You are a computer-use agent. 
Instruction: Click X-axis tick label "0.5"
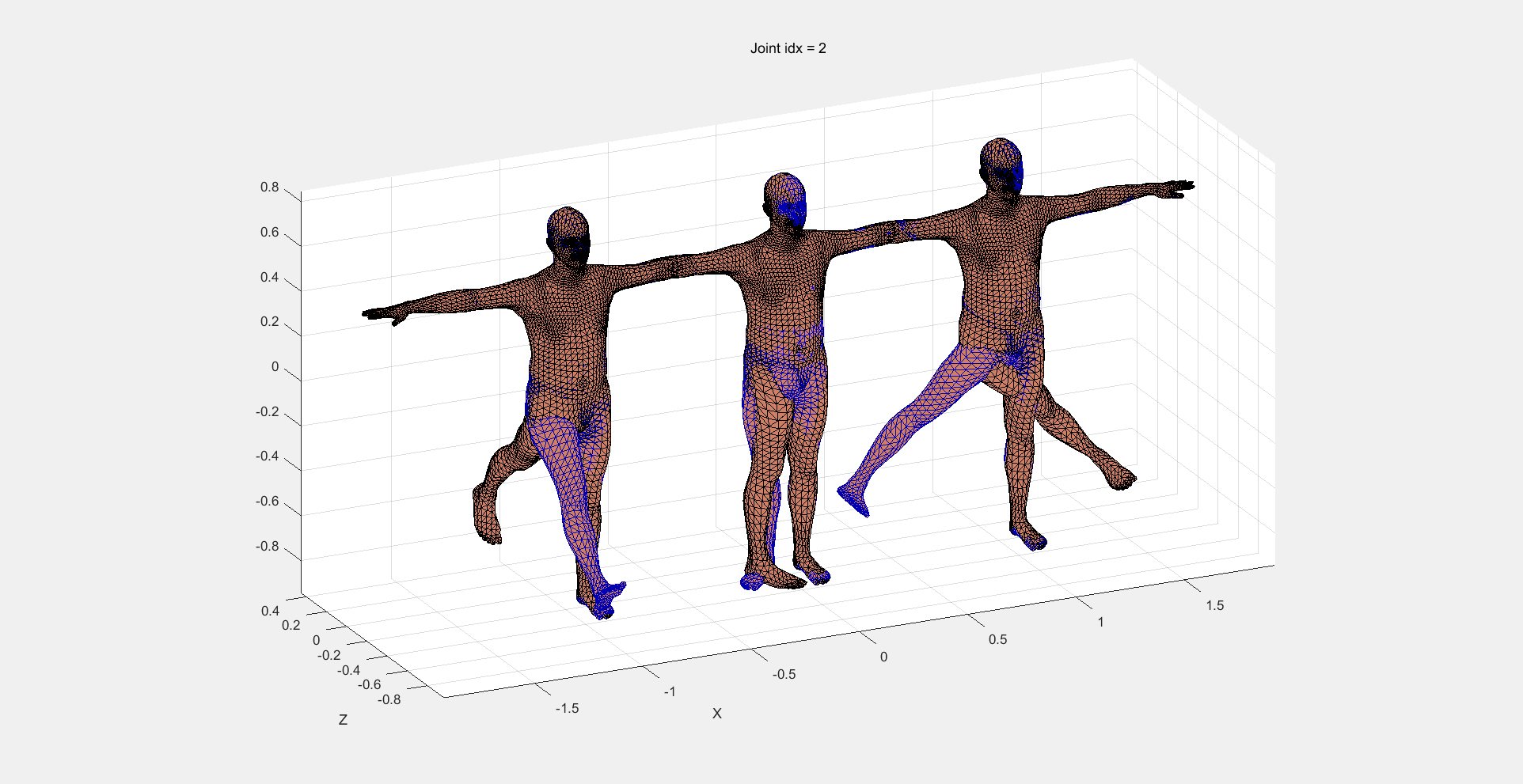point(997,639)
